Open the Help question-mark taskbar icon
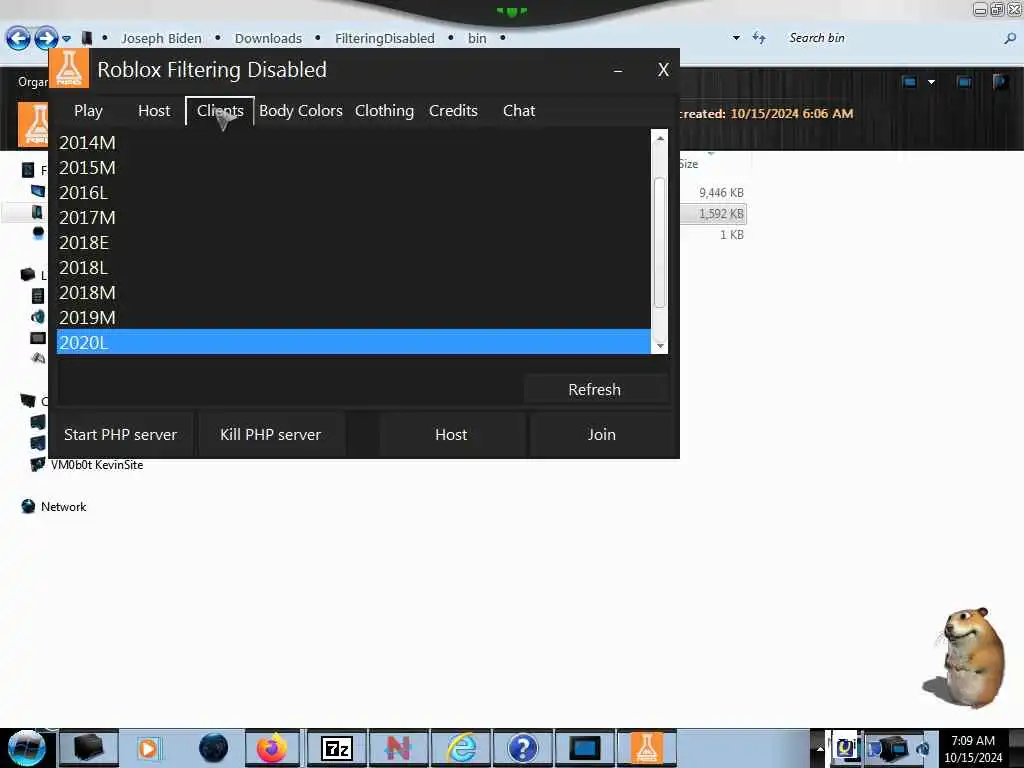This screenshot has height=768, width=1024. click(x=522, y=748)
